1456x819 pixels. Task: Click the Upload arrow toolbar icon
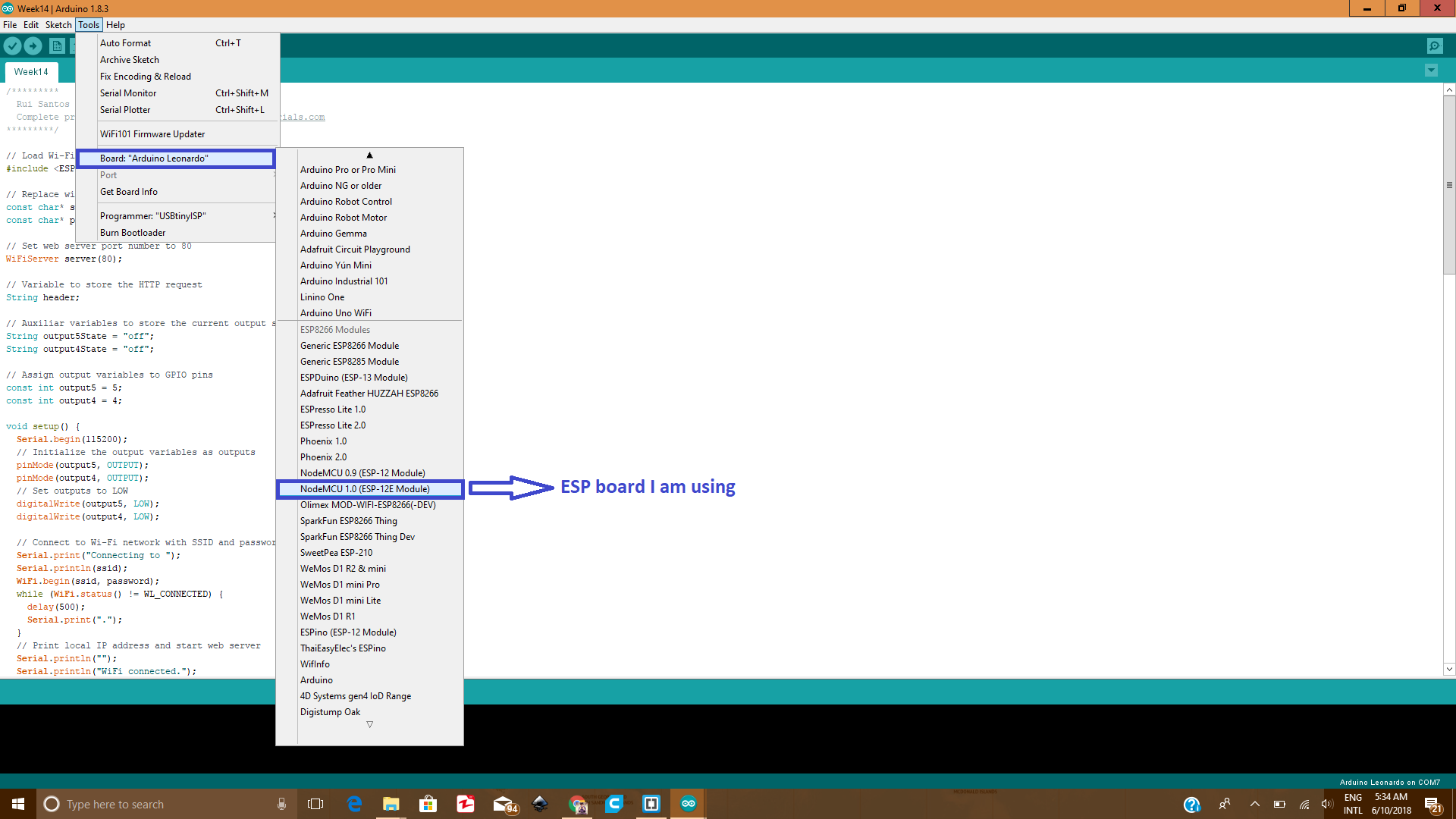(x=33, y=46)
